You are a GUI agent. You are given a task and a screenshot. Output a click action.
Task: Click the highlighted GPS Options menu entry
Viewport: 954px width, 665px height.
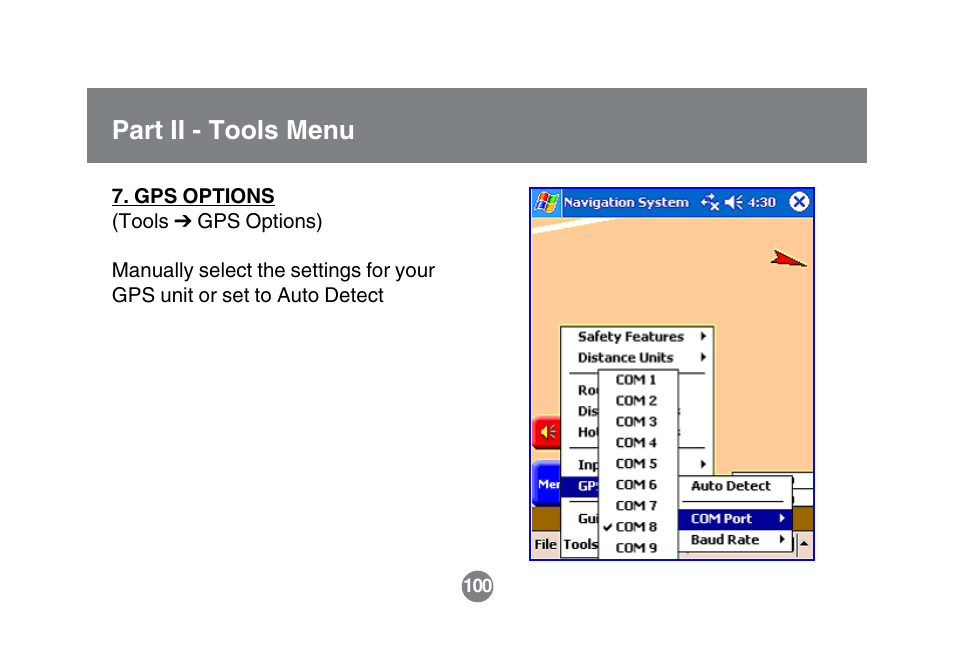point(580,486)
